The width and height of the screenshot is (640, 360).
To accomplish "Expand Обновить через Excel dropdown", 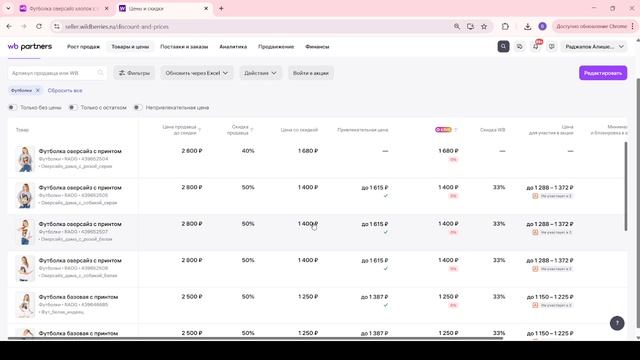I will (196, 73).
